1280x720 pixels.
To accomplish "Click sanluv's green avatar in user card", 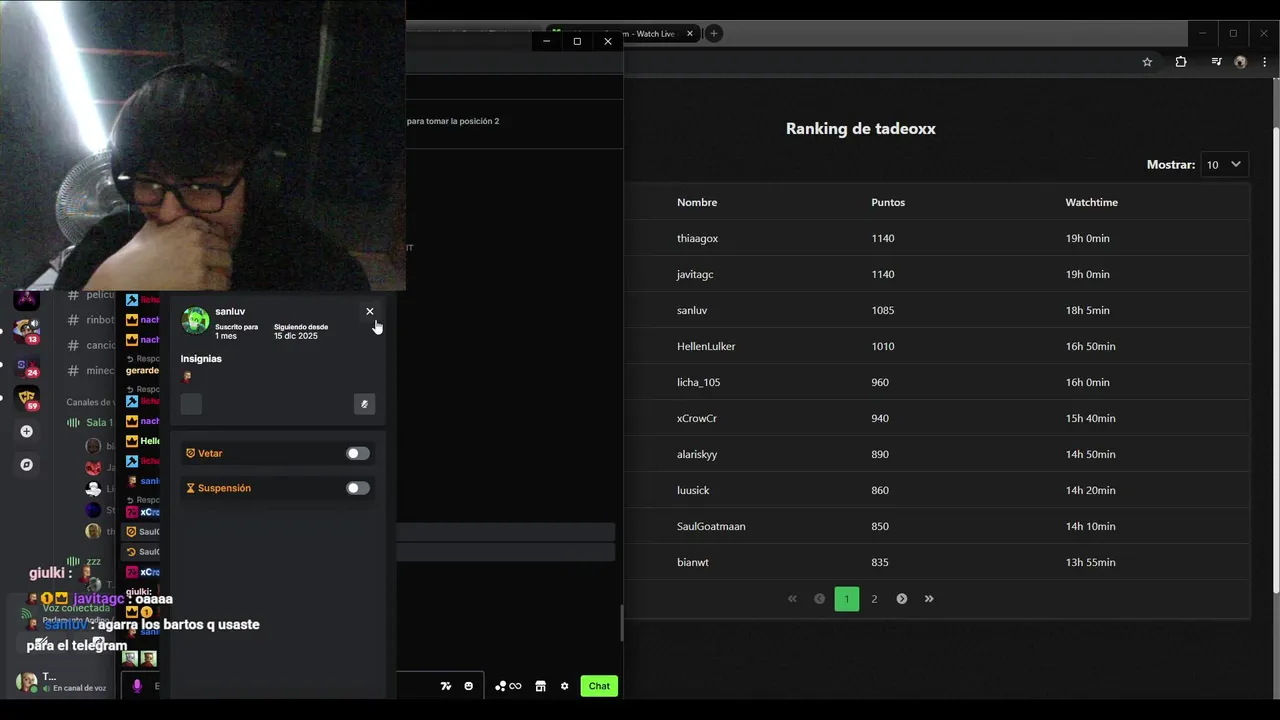I will [195, 320].
